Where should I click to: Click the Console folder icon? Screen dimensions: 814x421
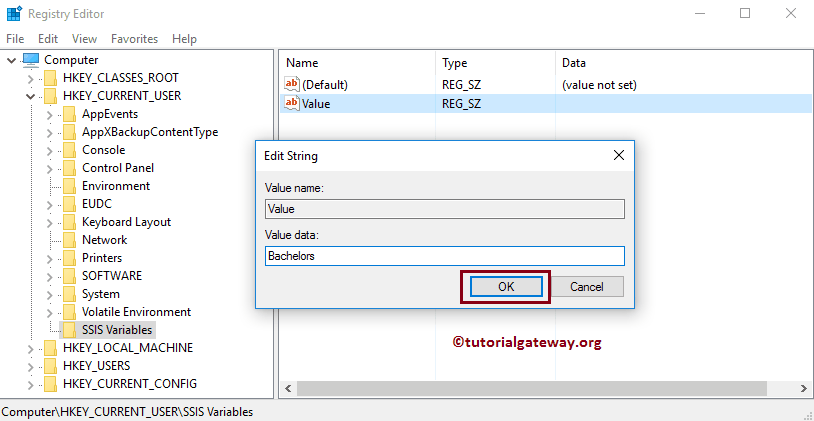[69, 150]
